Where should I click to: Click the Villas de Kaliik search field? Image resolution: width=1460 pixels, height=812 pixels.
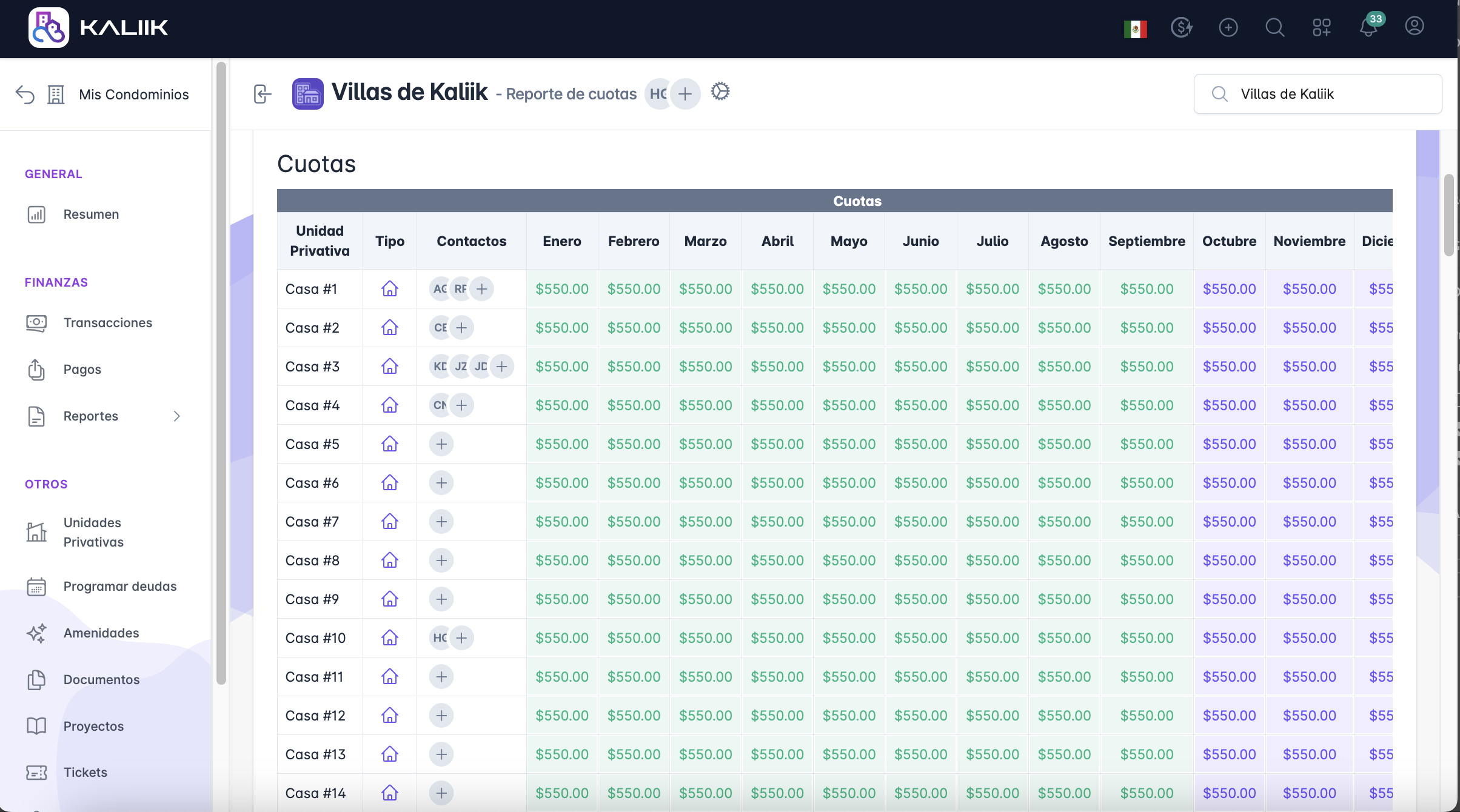click(x=1318, y=94)
